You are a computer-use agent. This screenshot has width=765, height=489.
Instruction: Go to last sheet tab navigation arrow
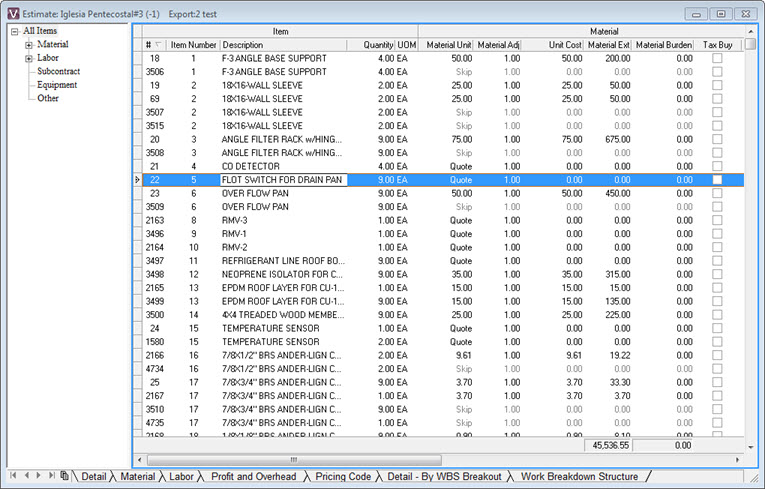click(51, 475)
